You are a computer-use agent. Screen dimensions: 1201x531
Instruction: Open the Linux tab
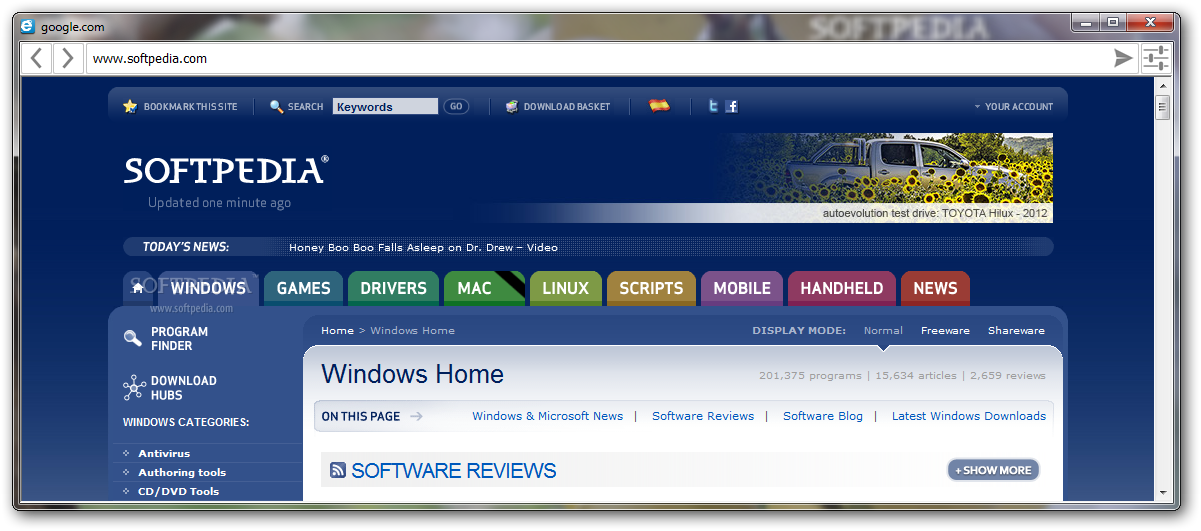point(566,288)
